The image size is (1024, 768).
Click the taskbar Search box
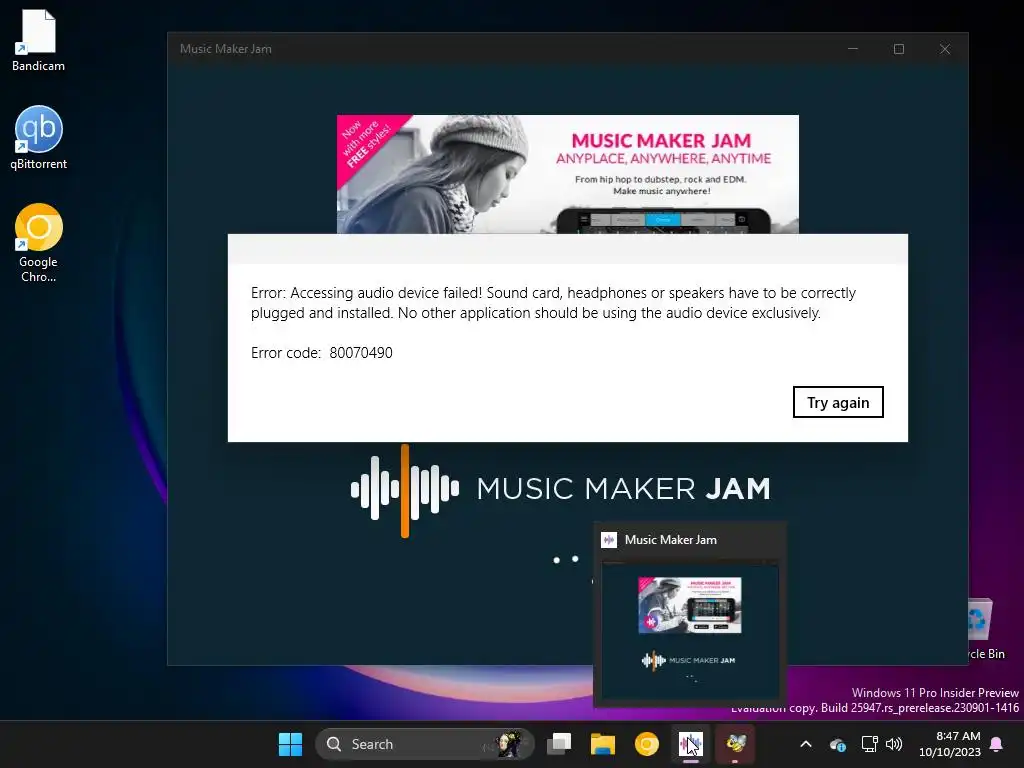[x=424, y=744]
